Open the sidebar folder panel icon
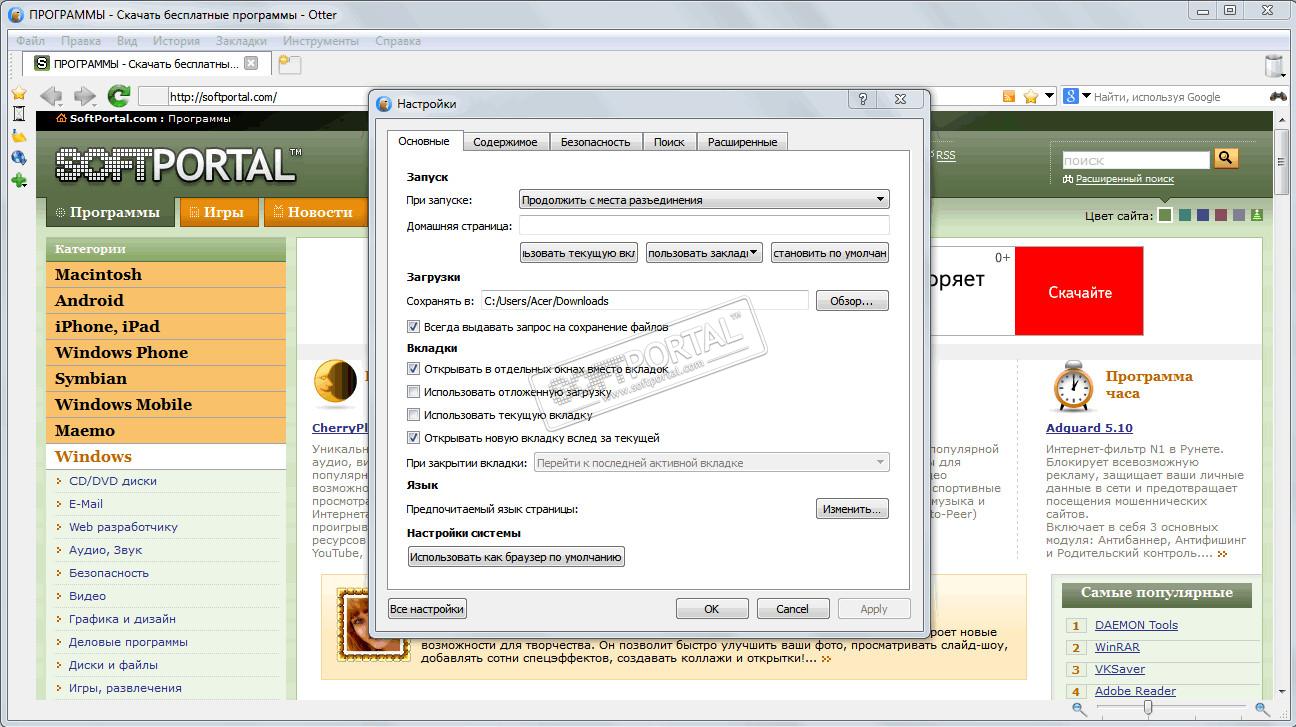The height and width of the screenshot is (727, 1296). [x=18, y=135]
